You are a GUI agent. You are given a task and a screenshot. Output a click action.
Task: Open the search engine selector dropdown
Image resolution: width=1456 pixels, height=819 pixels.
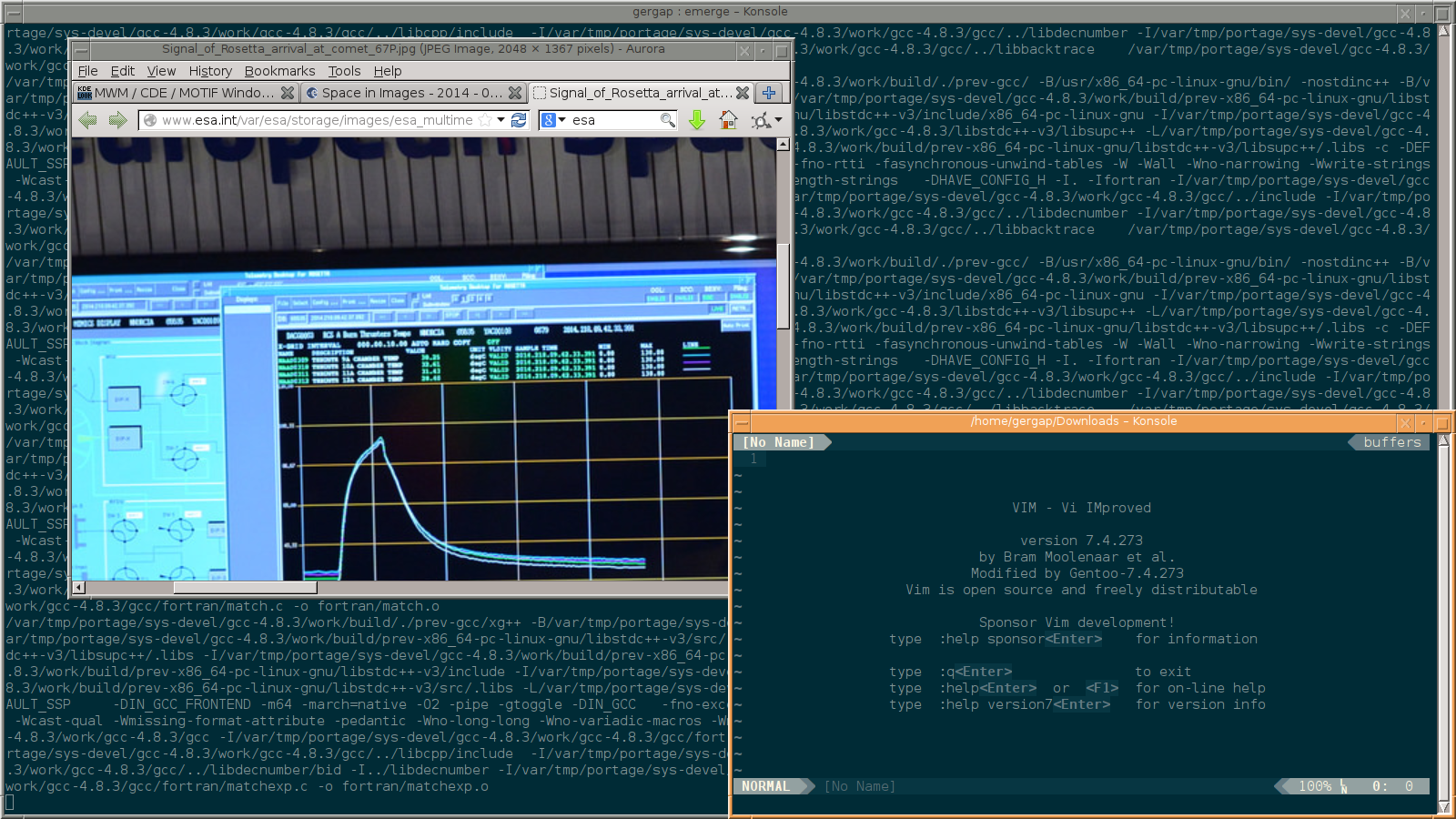pos(561,120)
